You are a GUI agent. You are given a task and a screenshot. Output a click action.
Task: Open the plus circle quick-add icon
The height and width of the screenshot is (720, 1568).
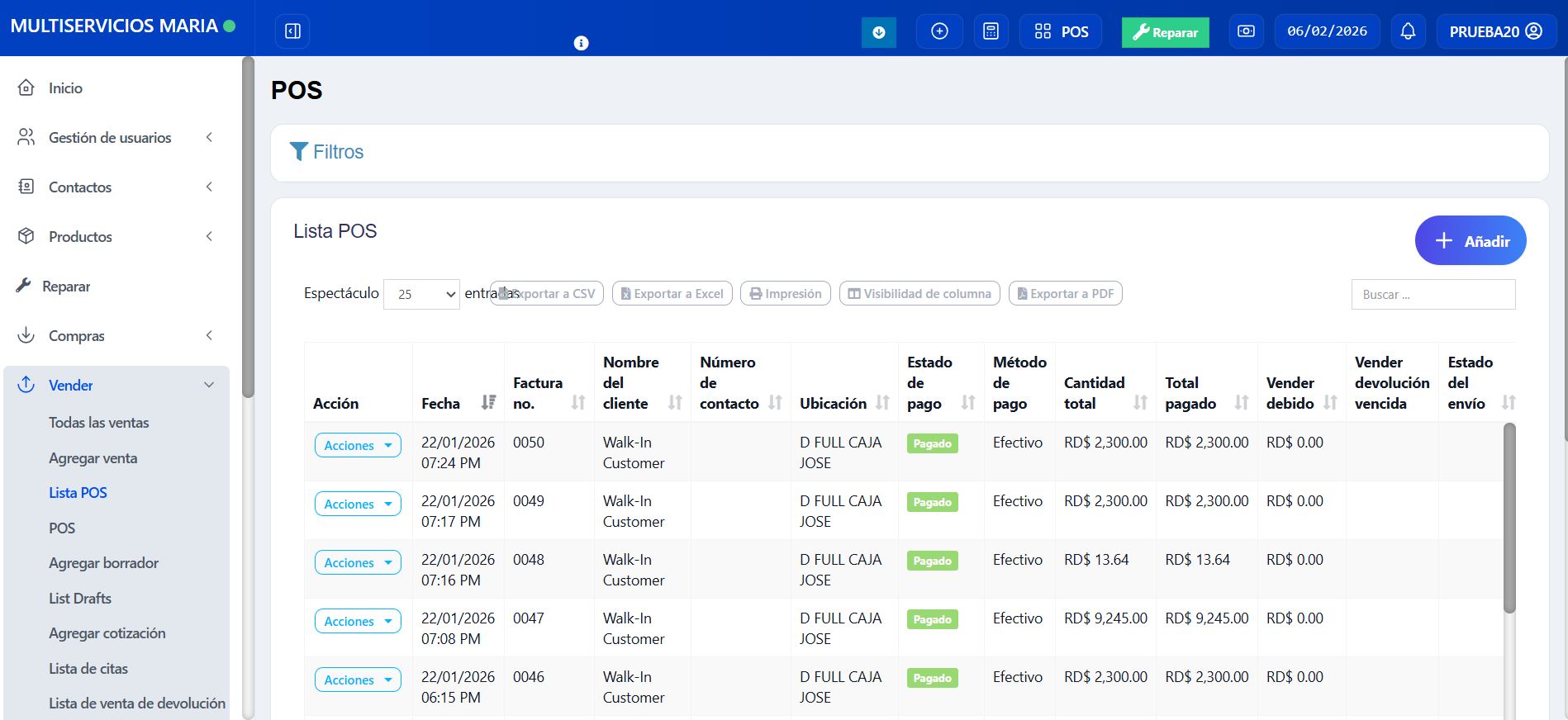click(x=939, y=31)
